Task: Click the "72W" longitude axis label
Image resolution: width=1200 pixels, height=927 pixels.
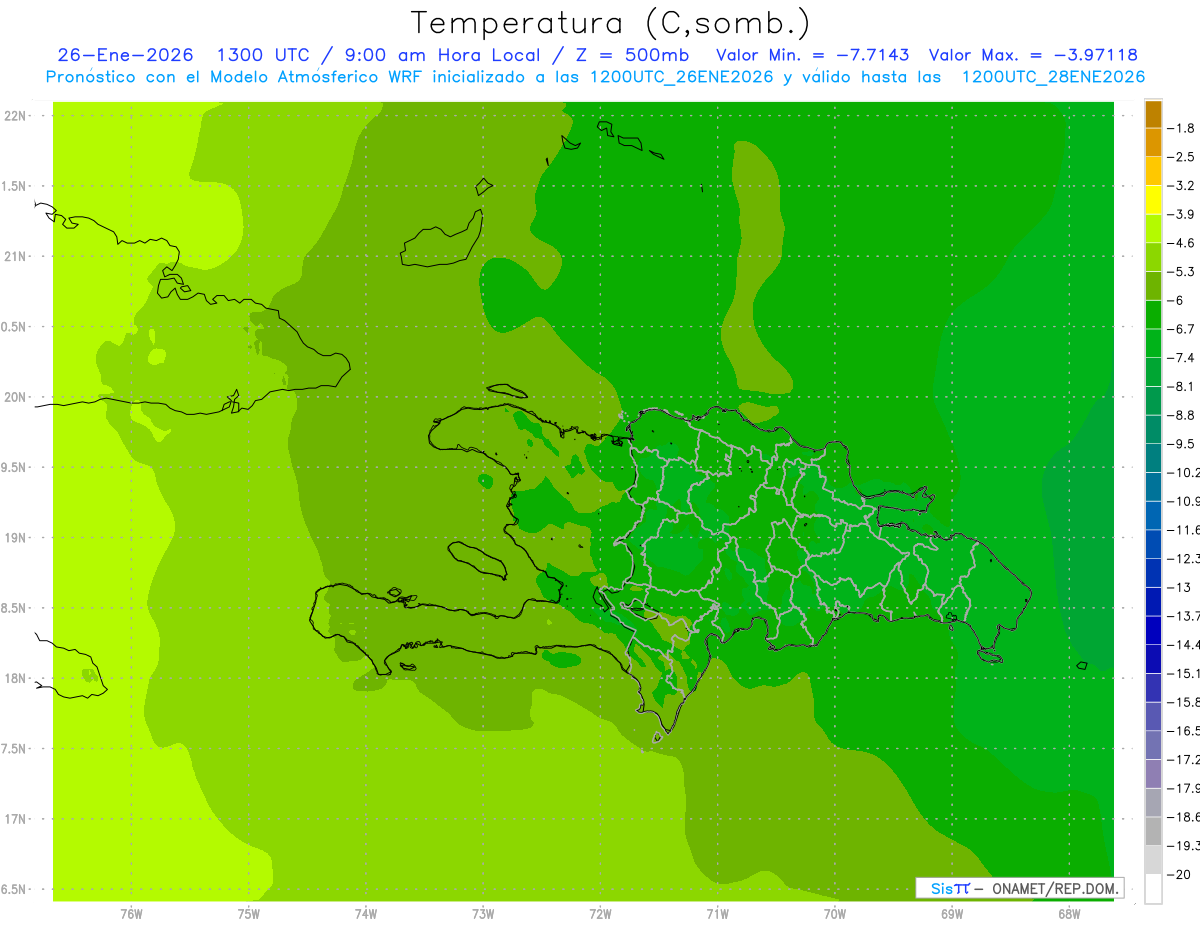Action: click(x=600, y=913)
